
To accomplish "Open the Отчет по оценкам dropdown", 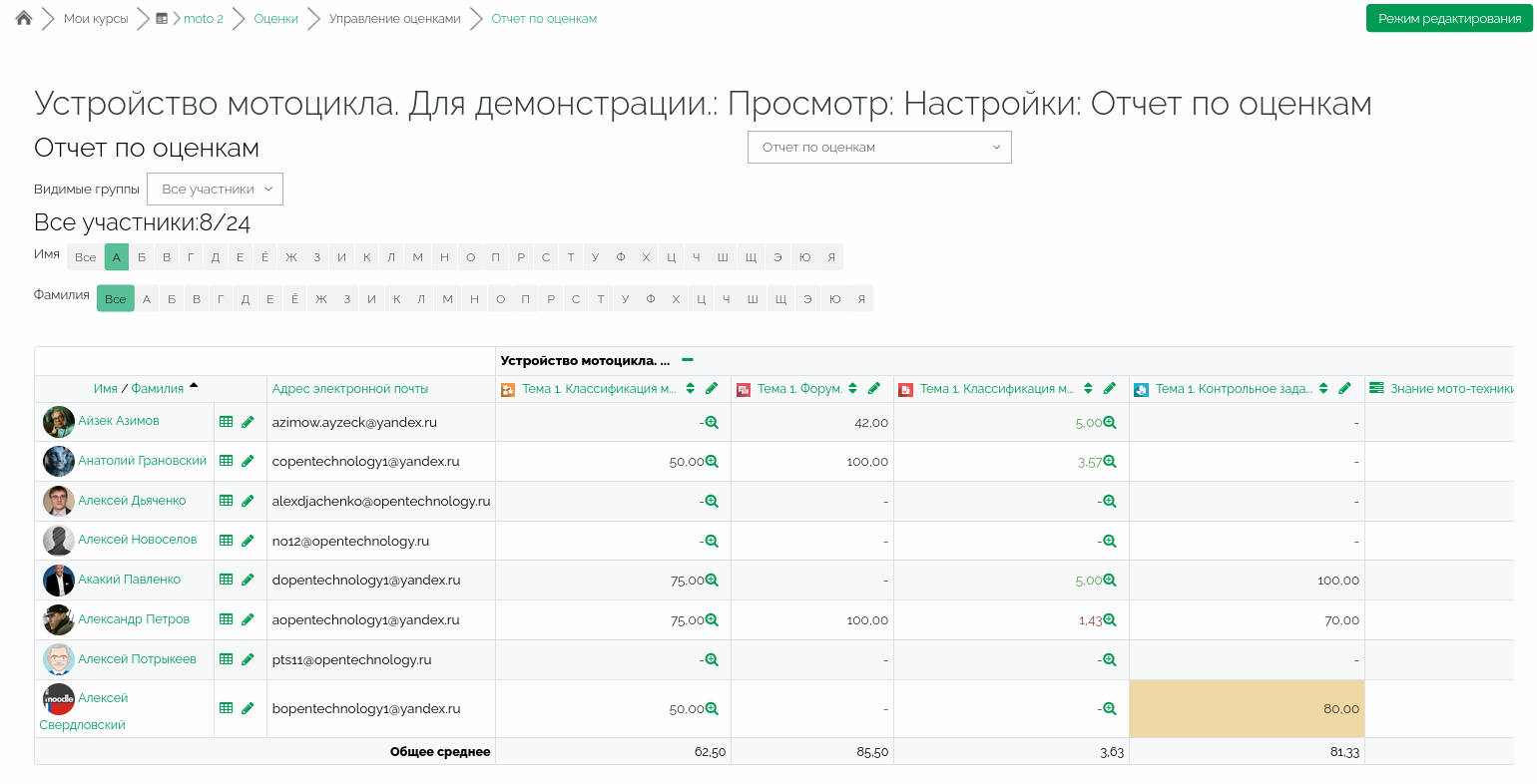I will tap(879, 147).
